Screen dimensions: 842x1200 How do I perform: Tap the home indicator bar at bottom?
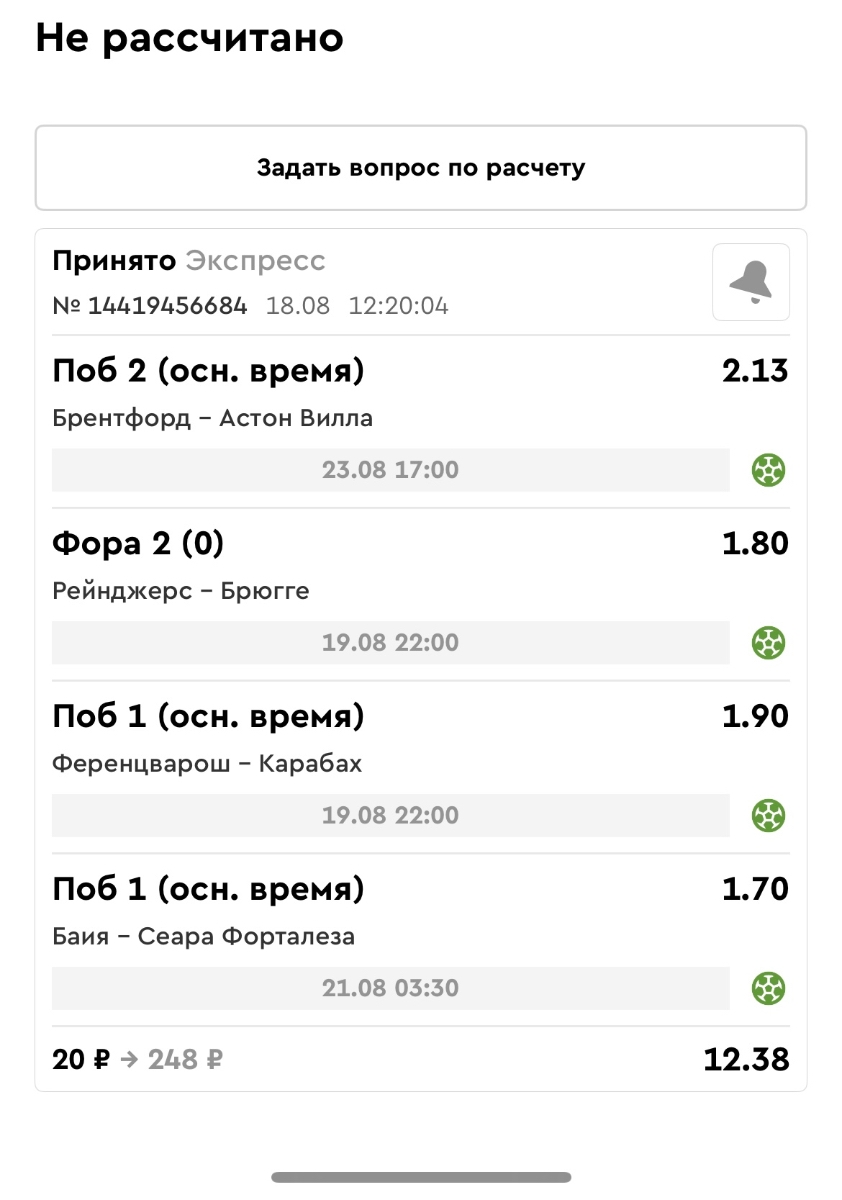(421, 1177)
